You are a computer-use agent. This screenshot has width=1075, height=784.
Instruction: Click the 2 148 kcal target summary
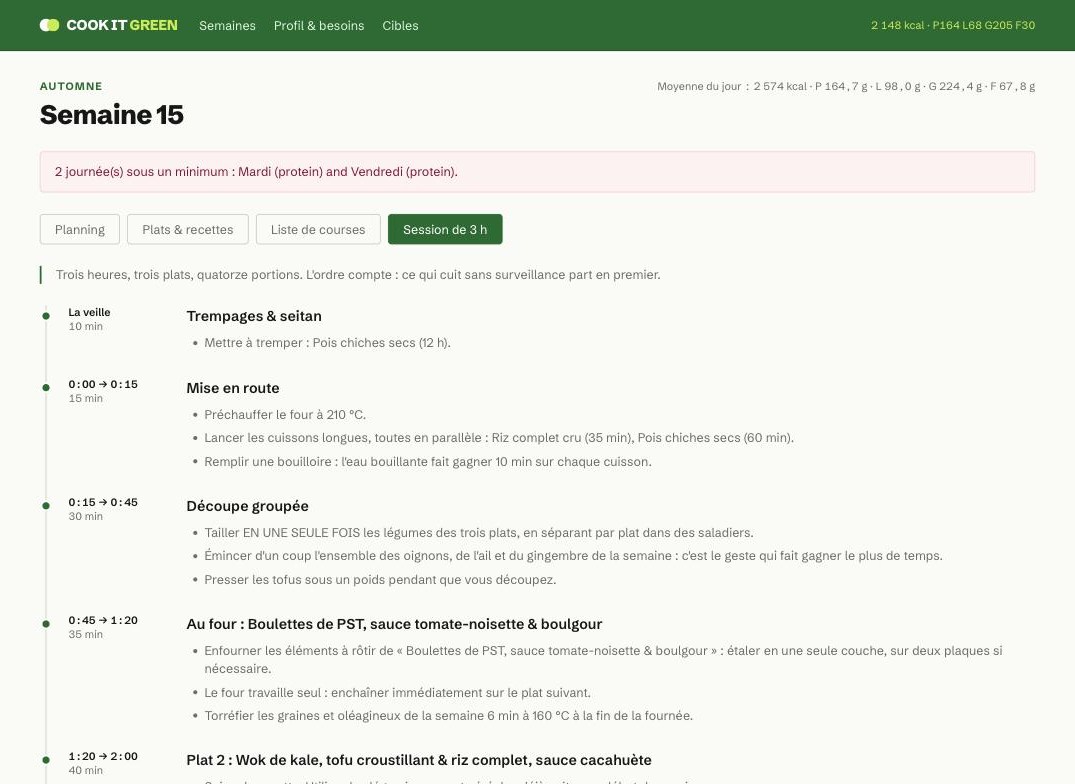click(x=953, y=25)
